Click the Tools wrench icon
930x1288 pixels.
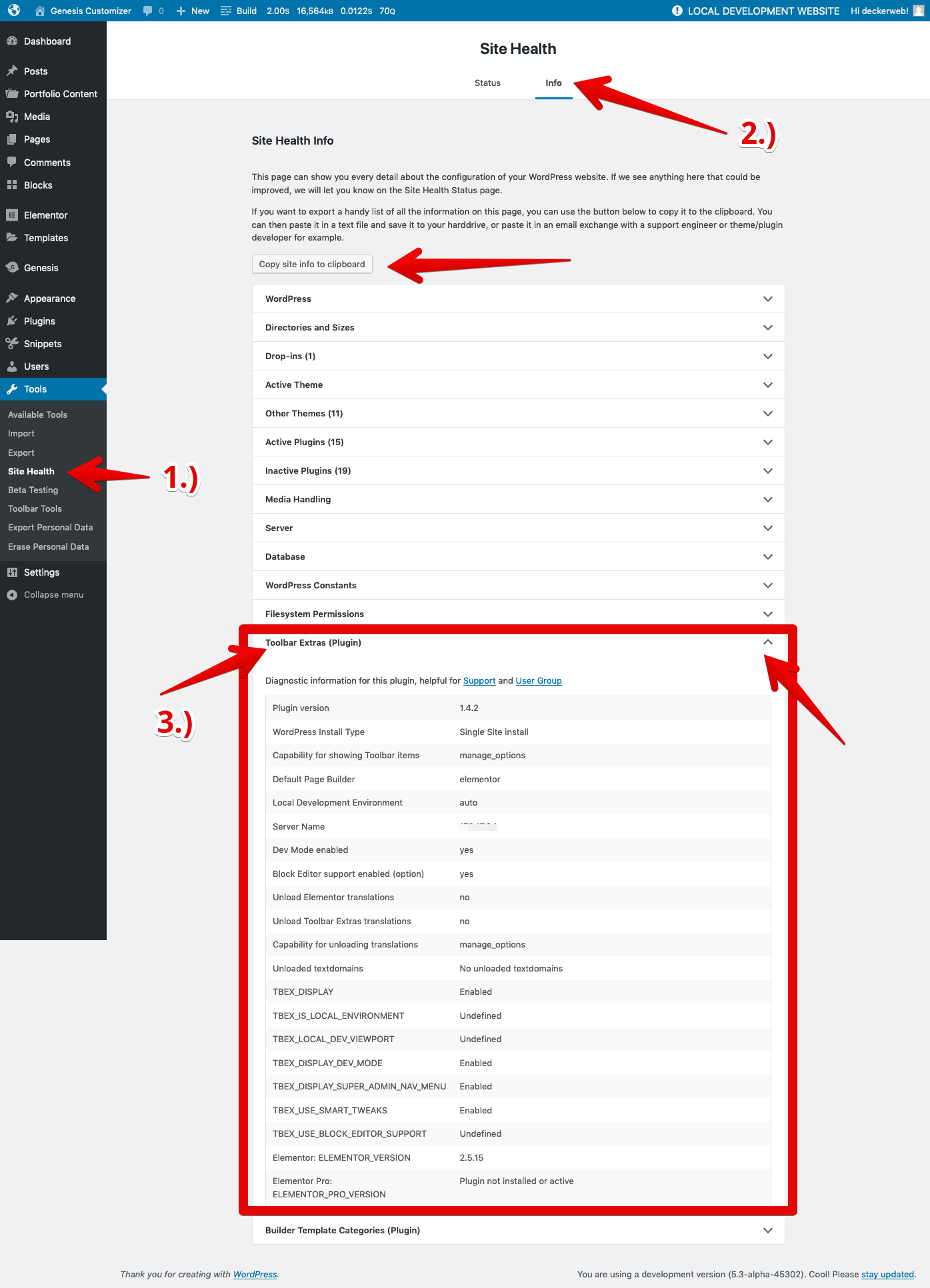click(12, 389)
